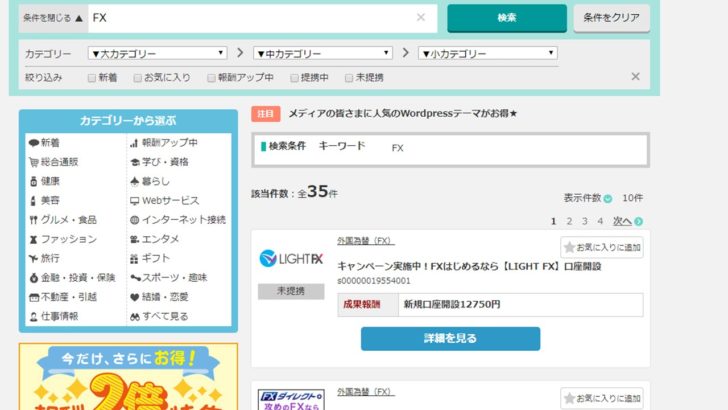Image resolution: width=728 pixels, height=410 pixels.
Task: Go to results page 4
Action: pos(600,221)
